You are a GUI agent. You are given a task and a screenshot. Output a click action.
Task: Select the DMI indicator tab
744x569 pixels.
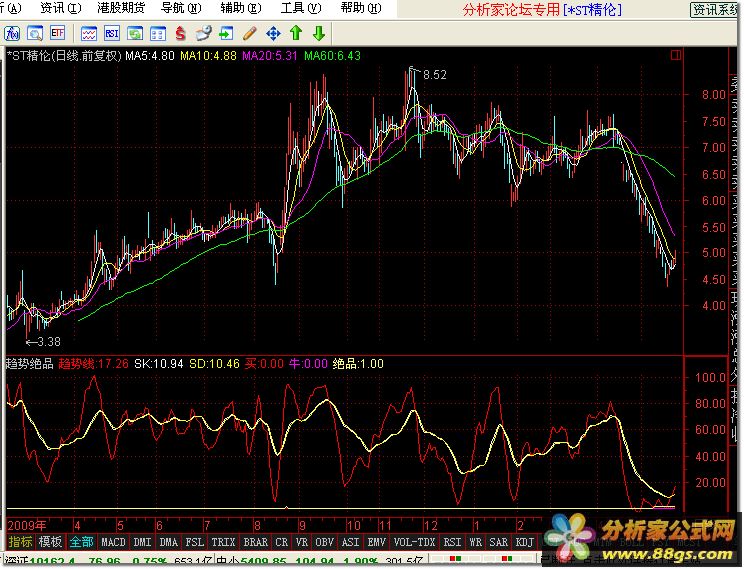point(142,541)
